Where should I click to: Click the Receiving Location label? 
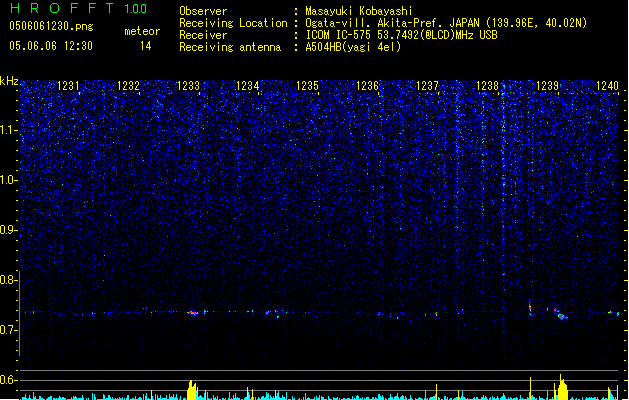pyautogui.click(x=233, y=23)
